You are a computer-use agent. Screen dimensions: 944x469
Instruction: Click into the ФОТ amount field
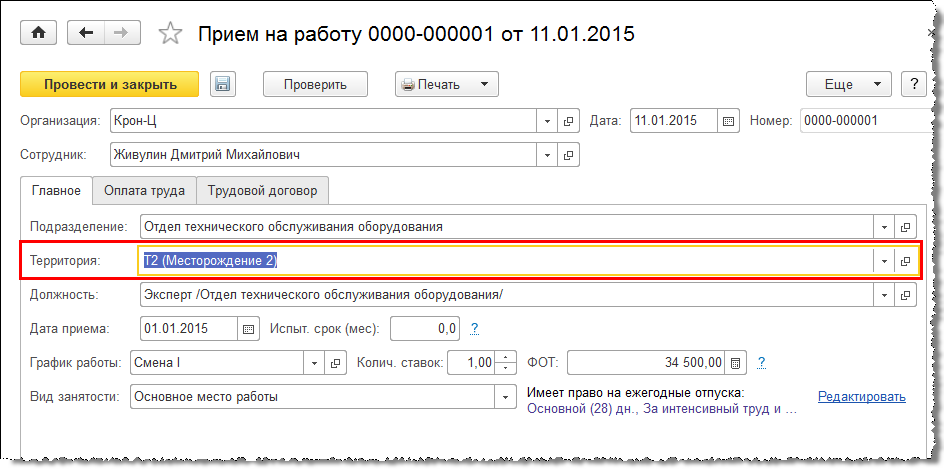[x=646, y=363]
